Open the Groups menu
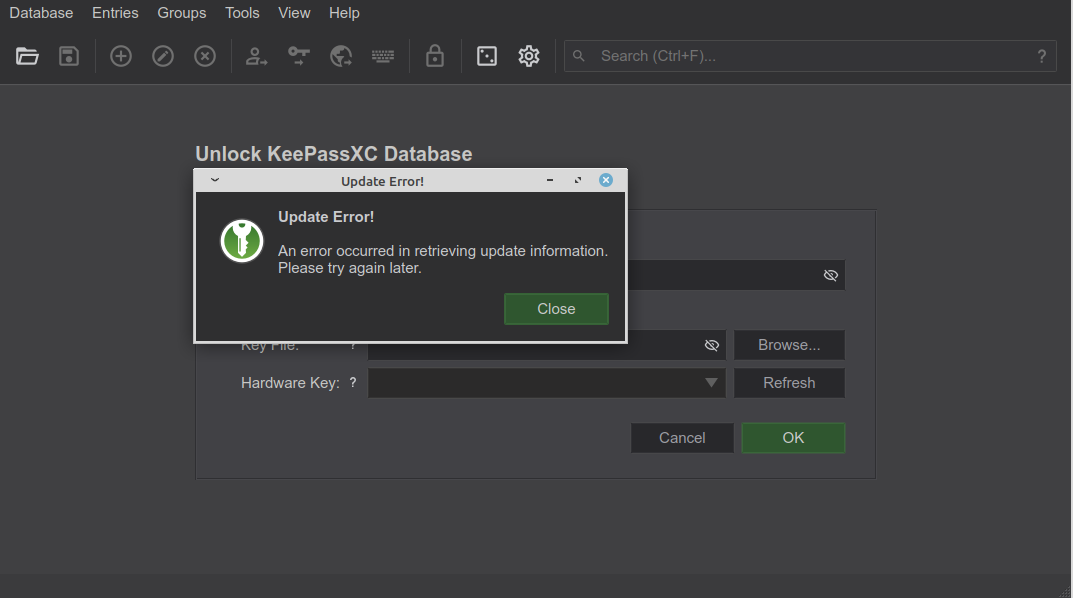1073x598 pixels. tap(181, 13)
